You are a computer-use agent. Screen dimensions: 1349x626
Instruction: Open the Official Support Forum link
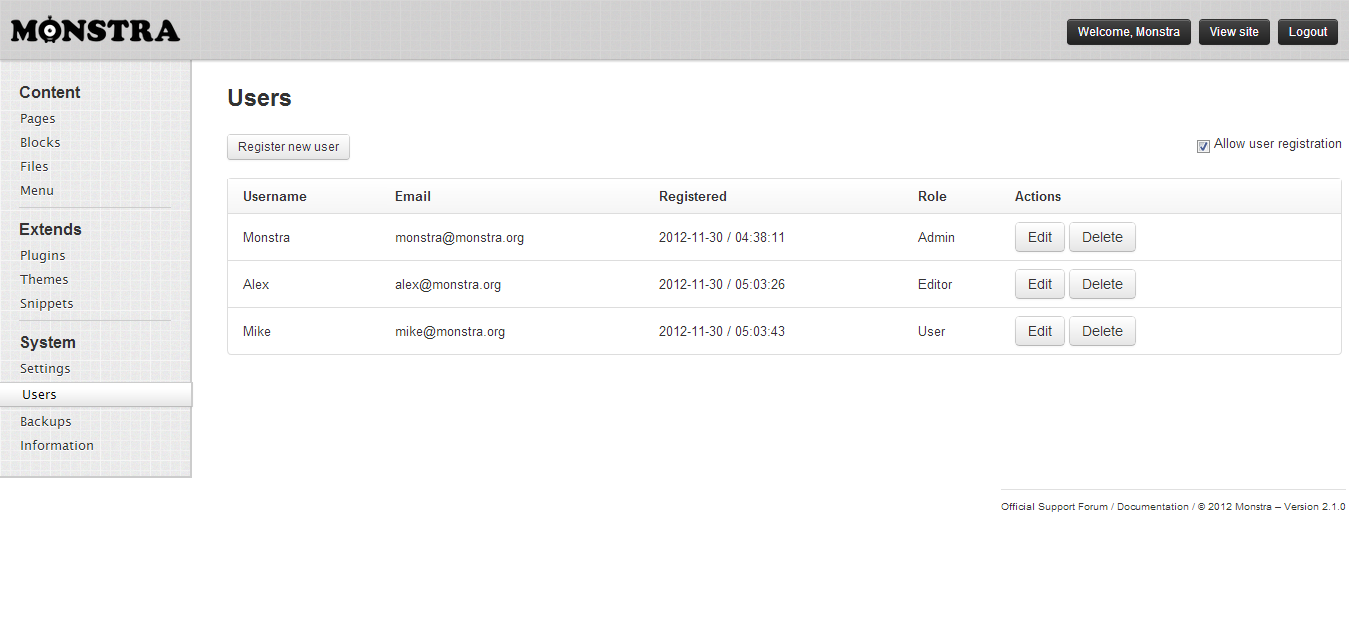pyautogui.click(x=1054, y=507)
